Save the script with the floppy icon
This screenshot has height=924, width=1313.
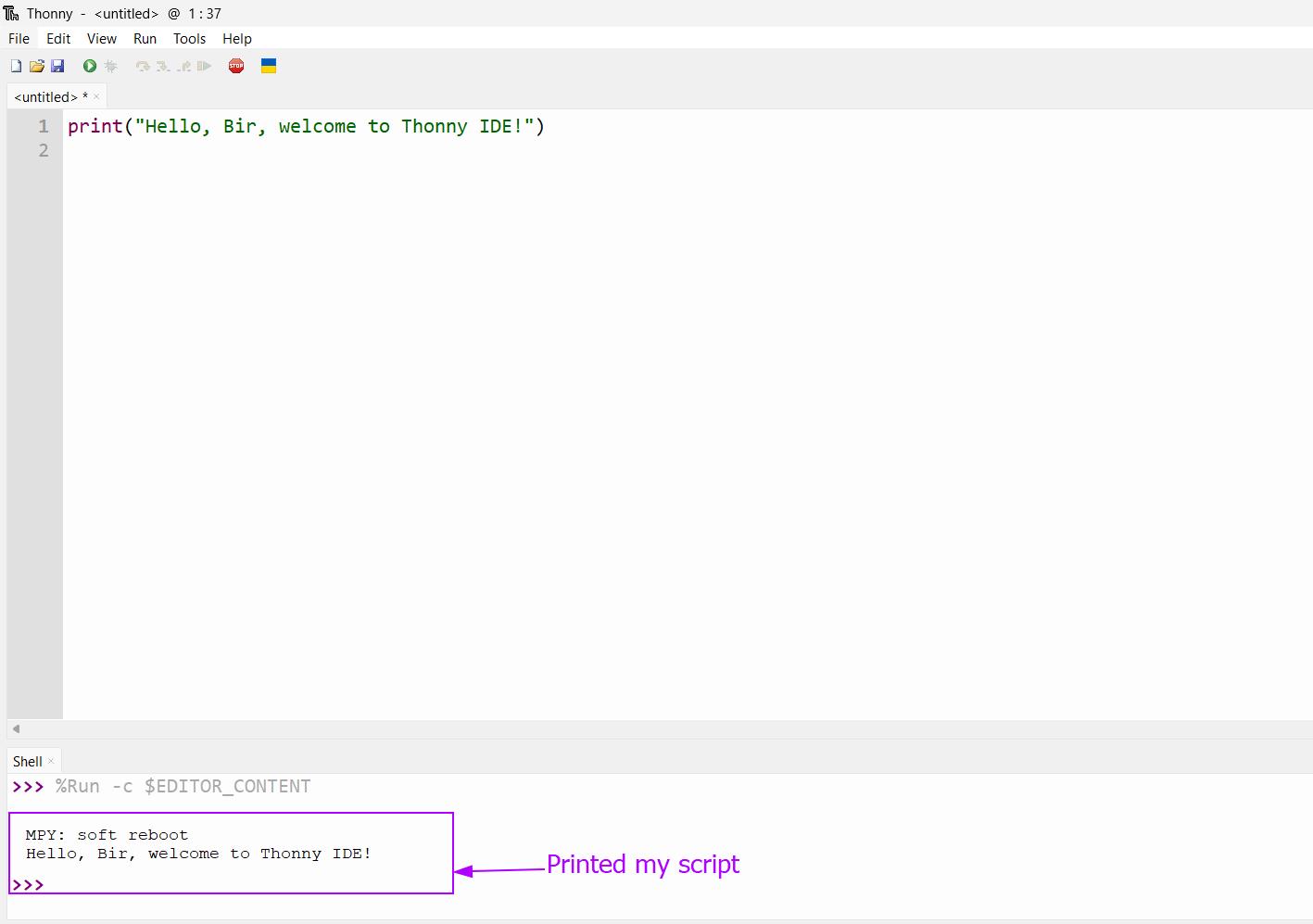click(57, 66)
